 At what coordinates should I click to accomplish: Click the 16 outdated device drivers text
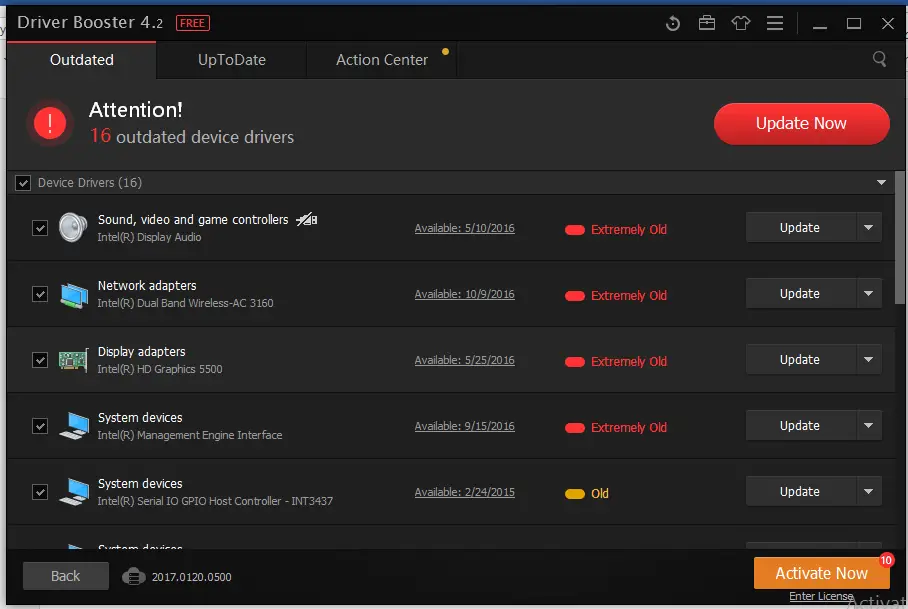click(192, 137)
